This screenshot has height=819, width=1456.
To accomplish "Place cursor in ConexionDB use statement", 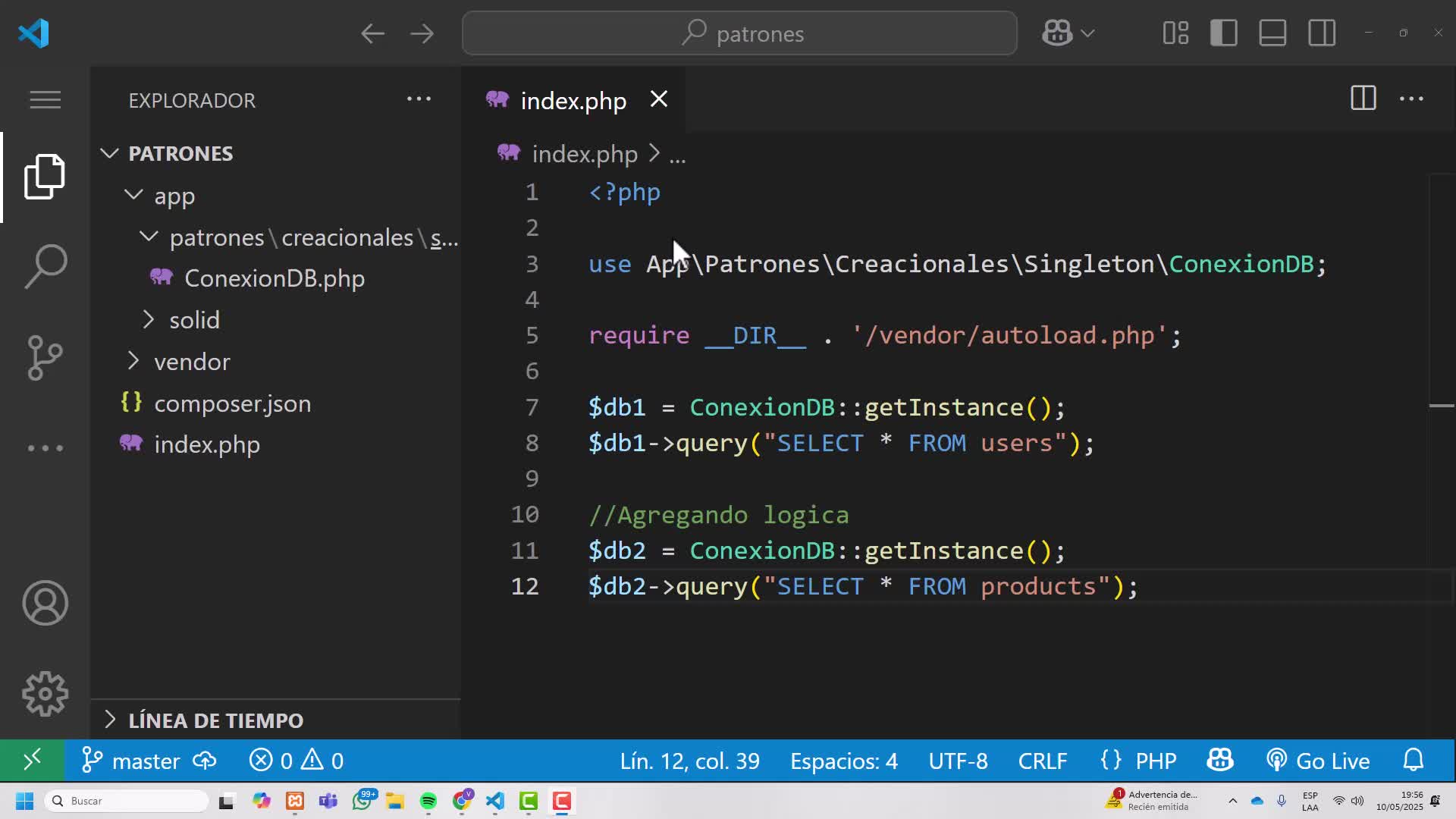I will tap(1241, 264).
